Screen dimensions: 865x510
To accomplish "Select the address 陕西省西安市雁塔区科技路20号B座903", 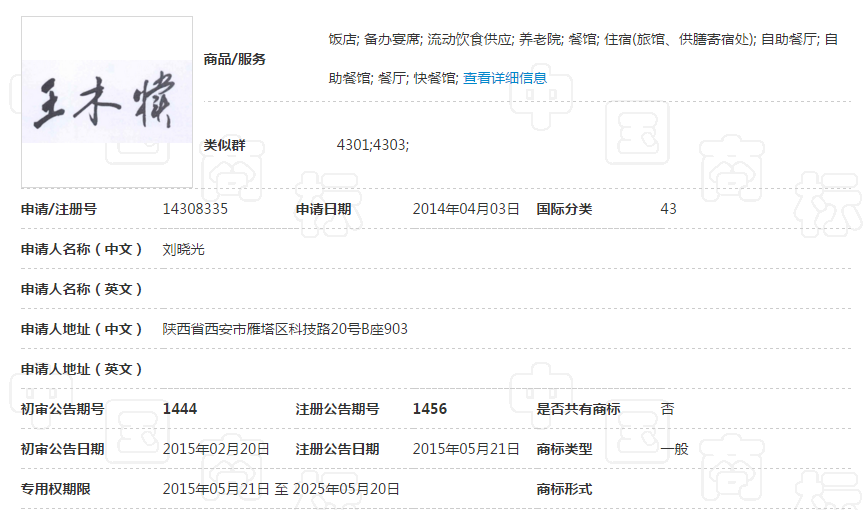I will click(285, 330).
